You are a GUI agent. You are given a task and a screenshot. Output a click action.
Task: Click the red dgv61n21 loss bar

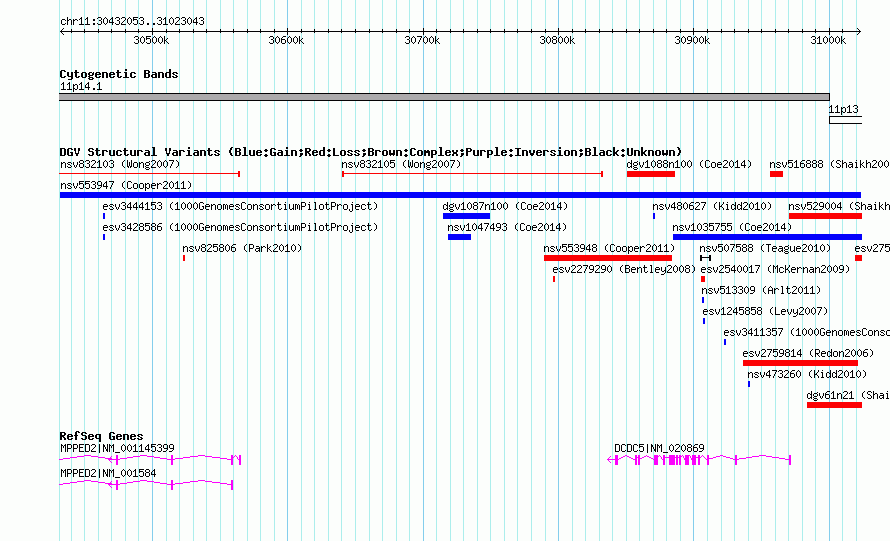tap(834, 405)
